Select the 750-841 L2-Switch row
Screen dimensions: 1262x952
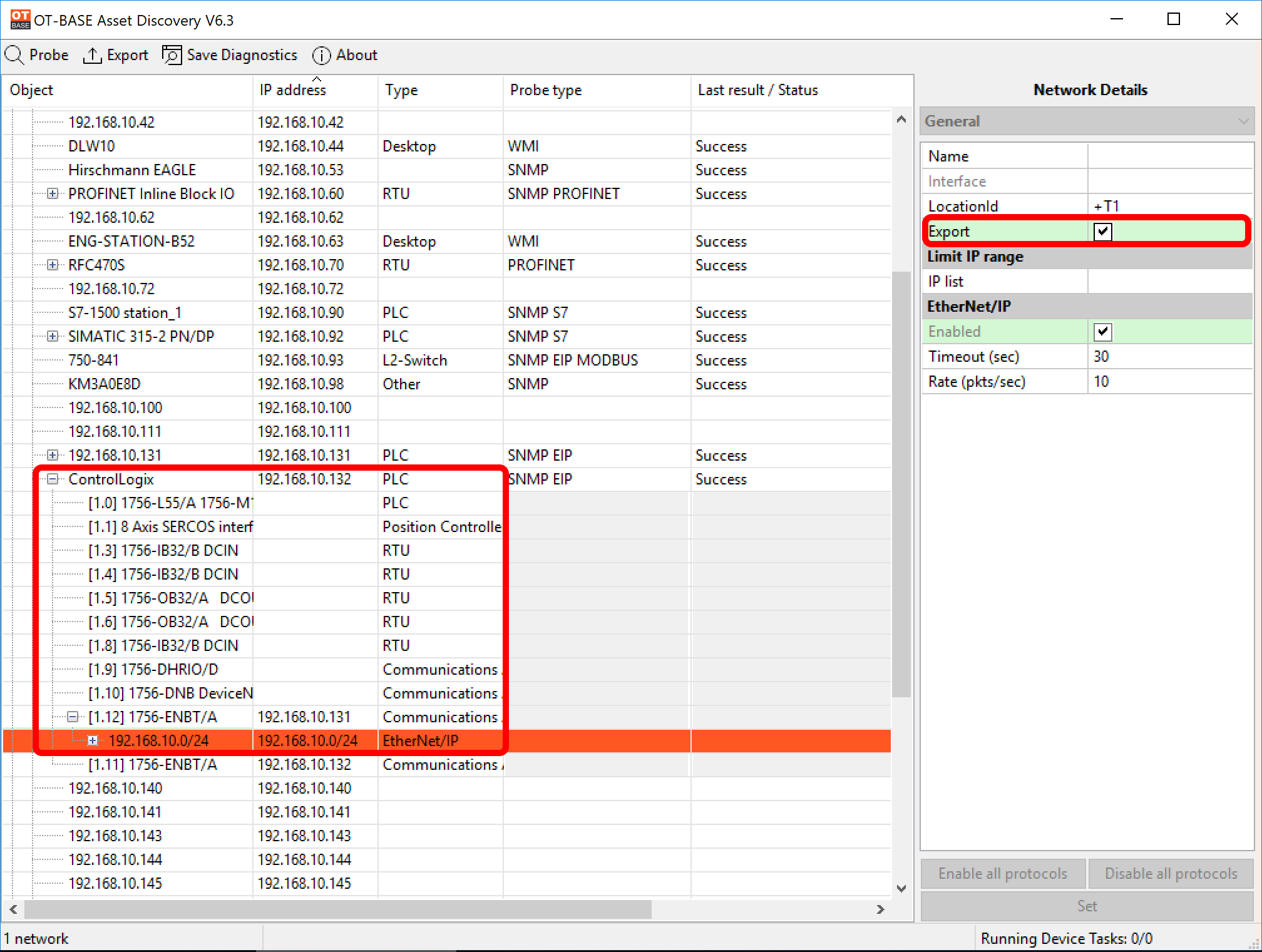coord(447,361)
